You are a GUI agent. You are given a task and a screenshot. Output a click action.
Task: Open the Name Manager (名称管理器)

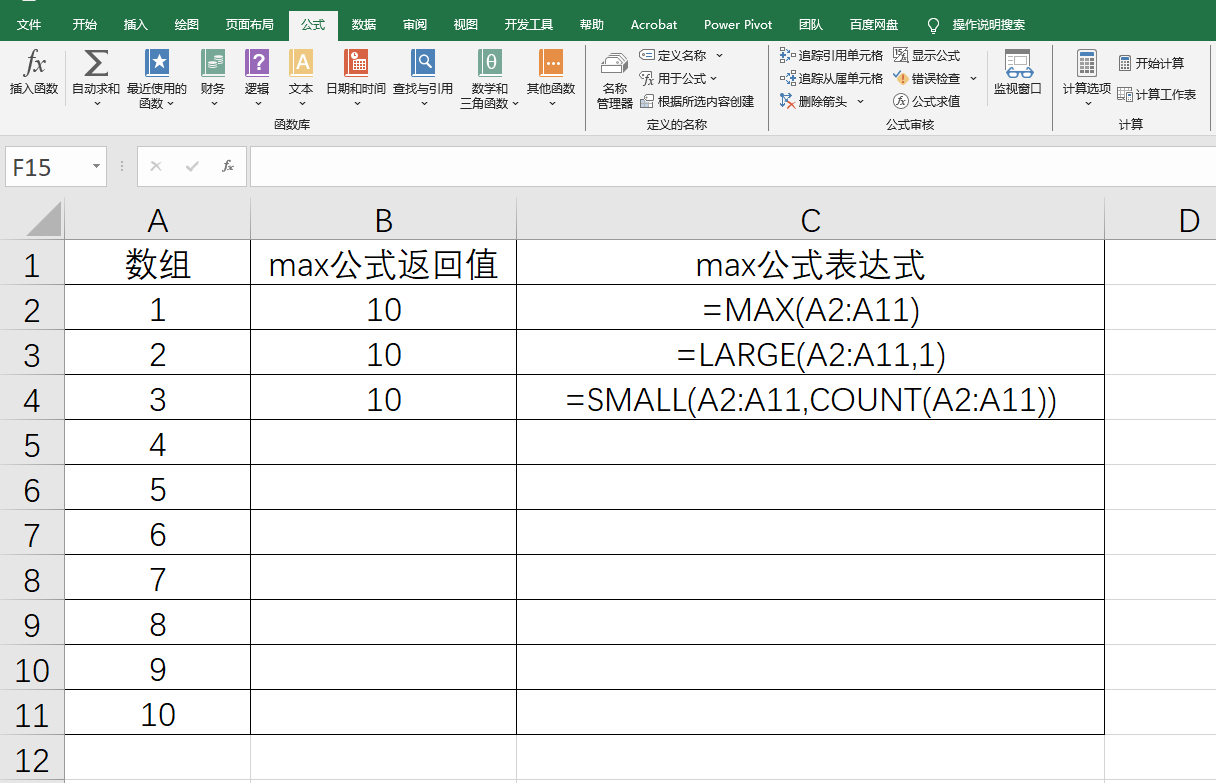pyautogui.click(x=615, y=80)
